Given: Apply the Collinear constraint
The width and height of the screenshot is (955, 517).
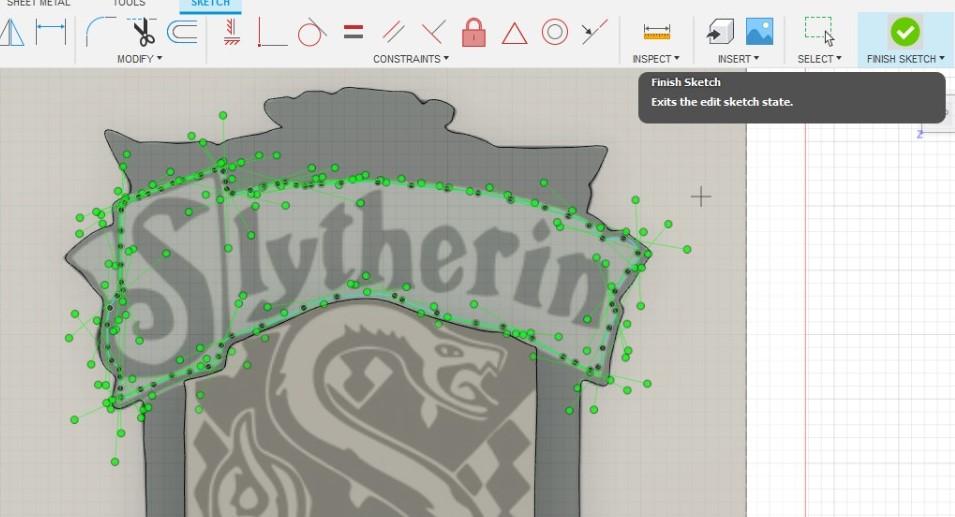Looking at the screenshot, I should [x=594, y=32].
